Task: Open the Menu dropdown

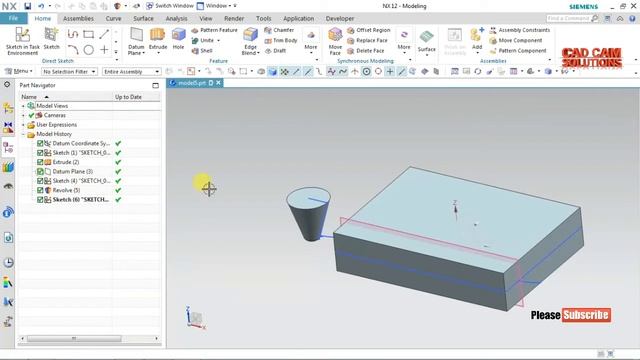Action: pyautogui.click(x=19, y=71)
